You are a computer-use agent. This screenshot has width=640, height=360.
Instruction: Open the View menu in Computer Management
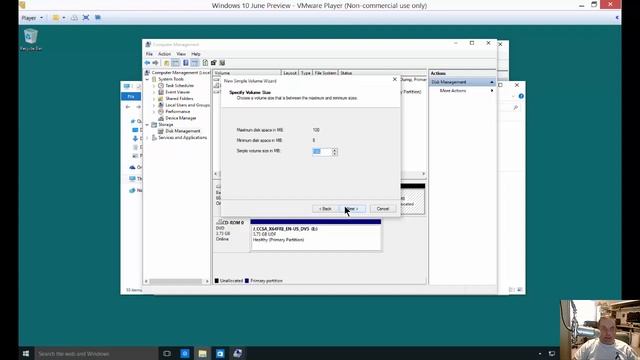click(x=181, y=54)
